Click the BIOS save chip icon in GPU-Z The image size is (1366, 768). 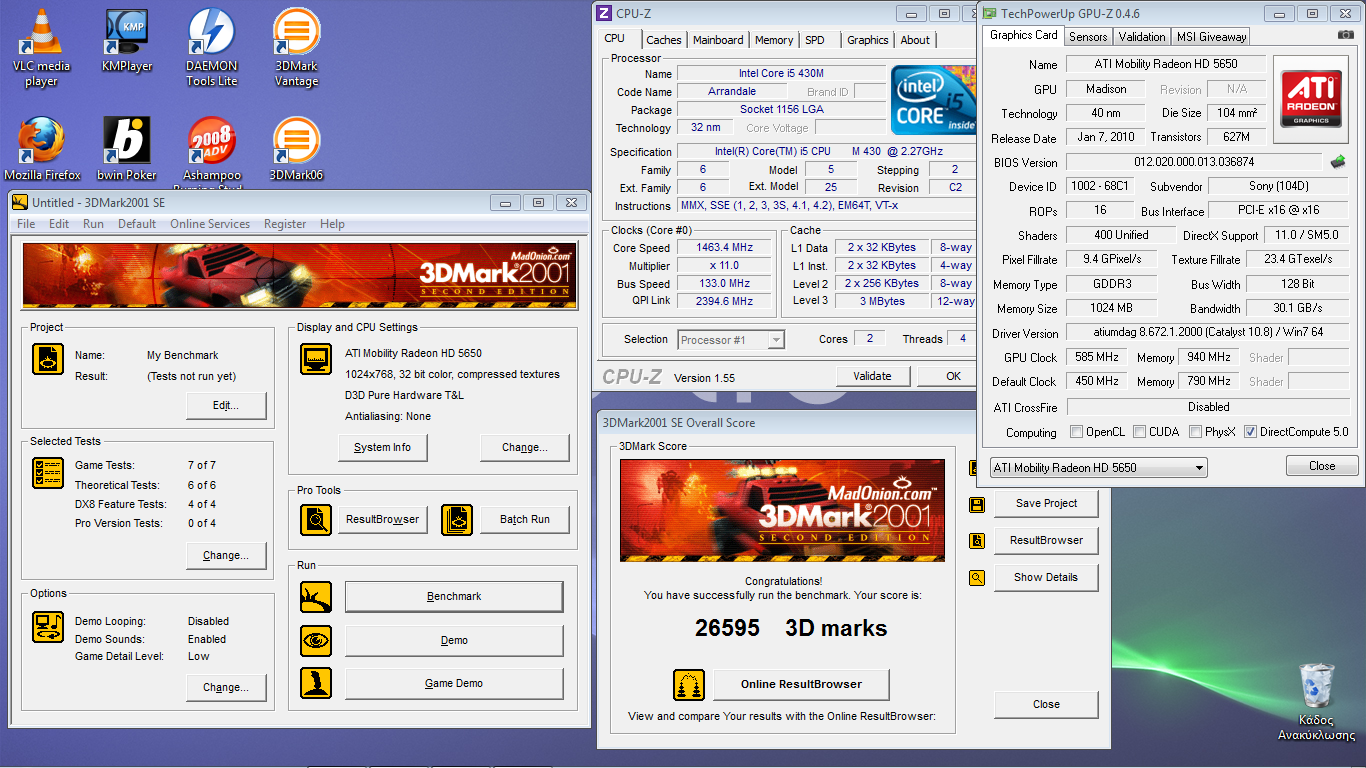tap(1338, 161)
